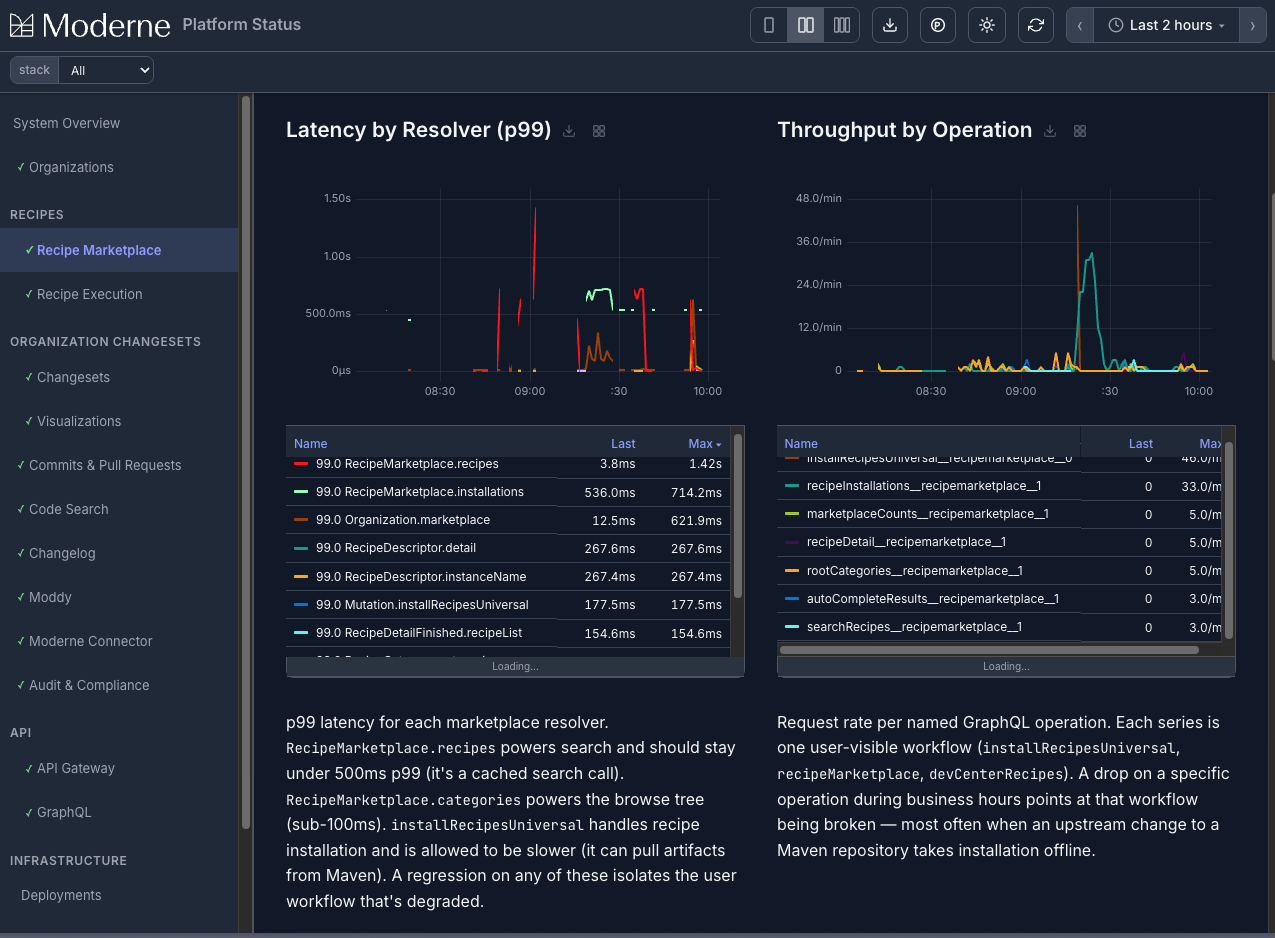Expand the Latency by Resolver panel
The height and width of the screenshot is (938, 1275).
[x=599, y=131]
